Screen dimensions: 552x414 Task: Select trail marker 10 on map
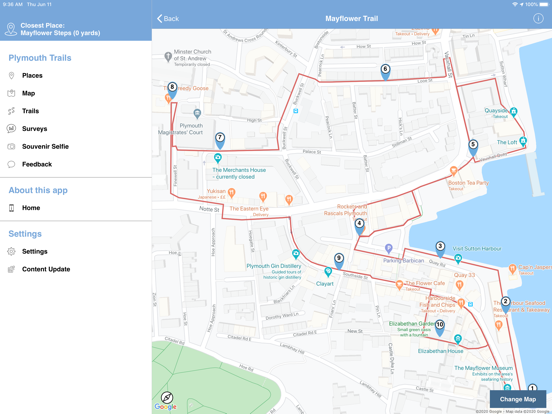coord(439,327)
